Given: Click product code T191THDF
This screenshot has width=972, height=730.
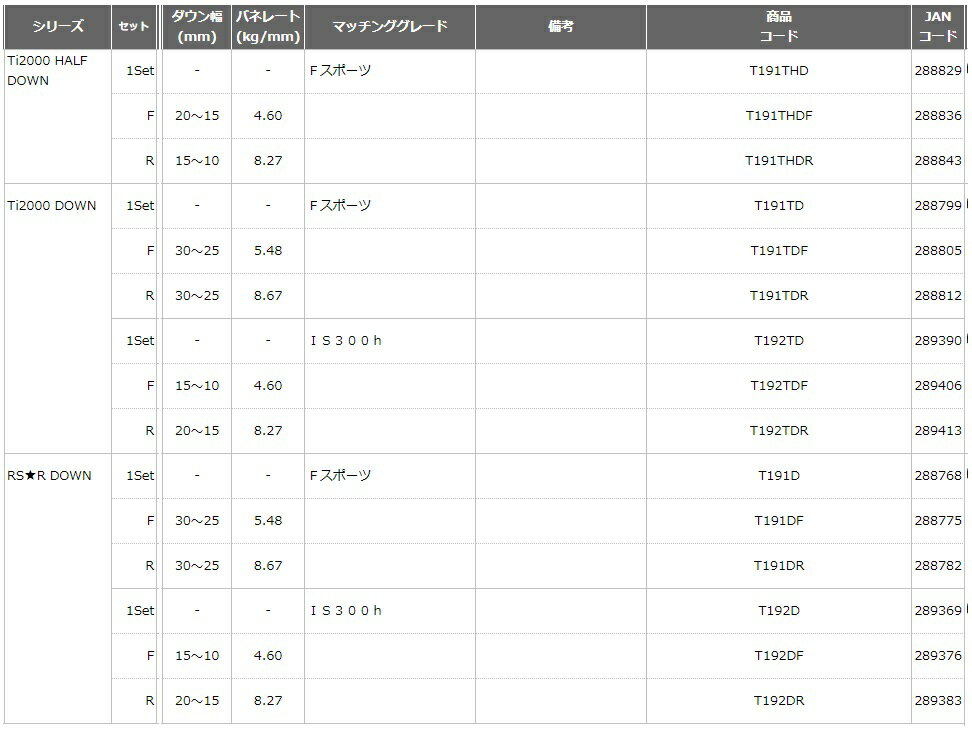Looking at the screenshot, I should [778, 116].
